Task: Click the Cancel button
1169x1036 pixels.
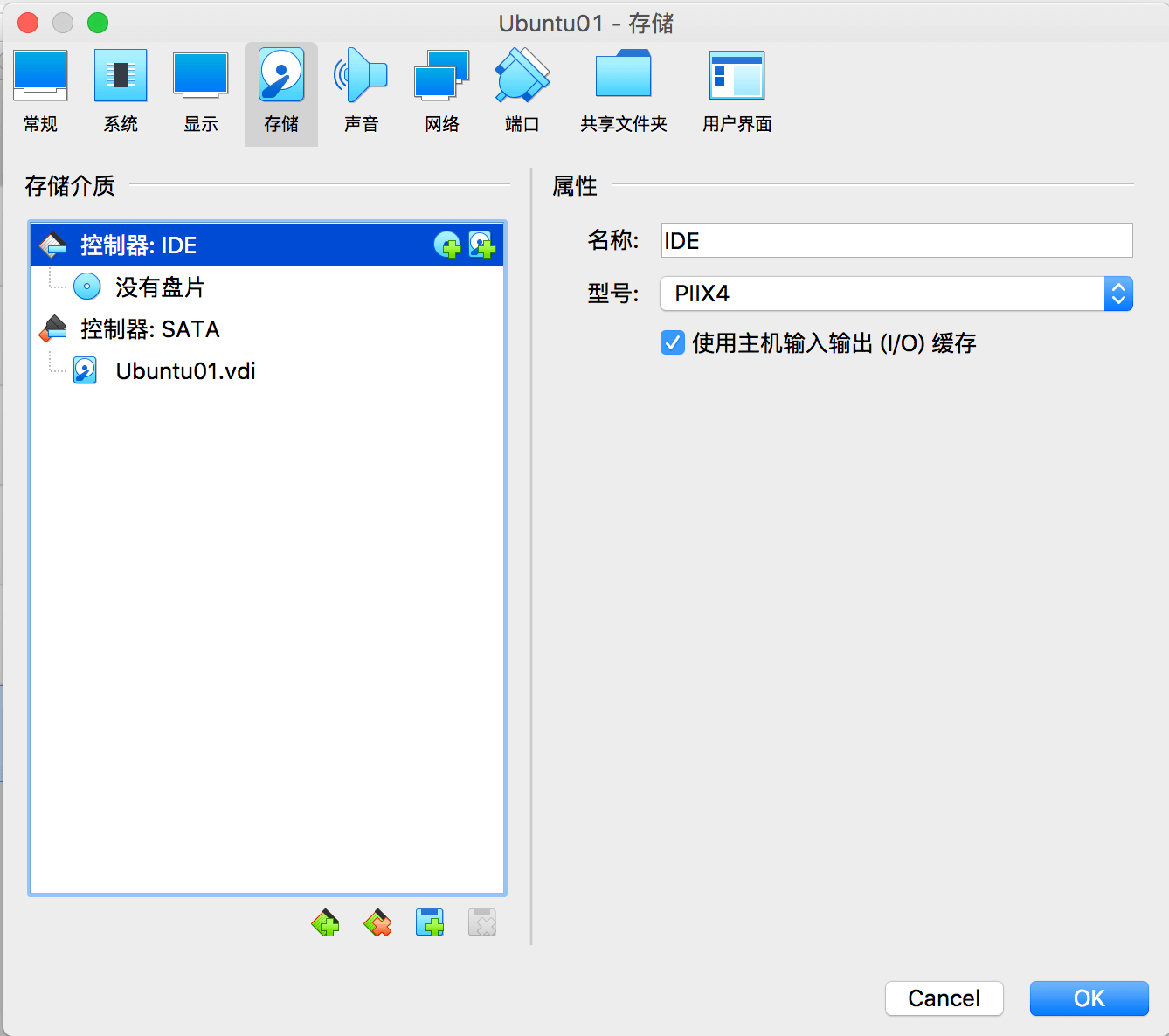Action: 944,998
